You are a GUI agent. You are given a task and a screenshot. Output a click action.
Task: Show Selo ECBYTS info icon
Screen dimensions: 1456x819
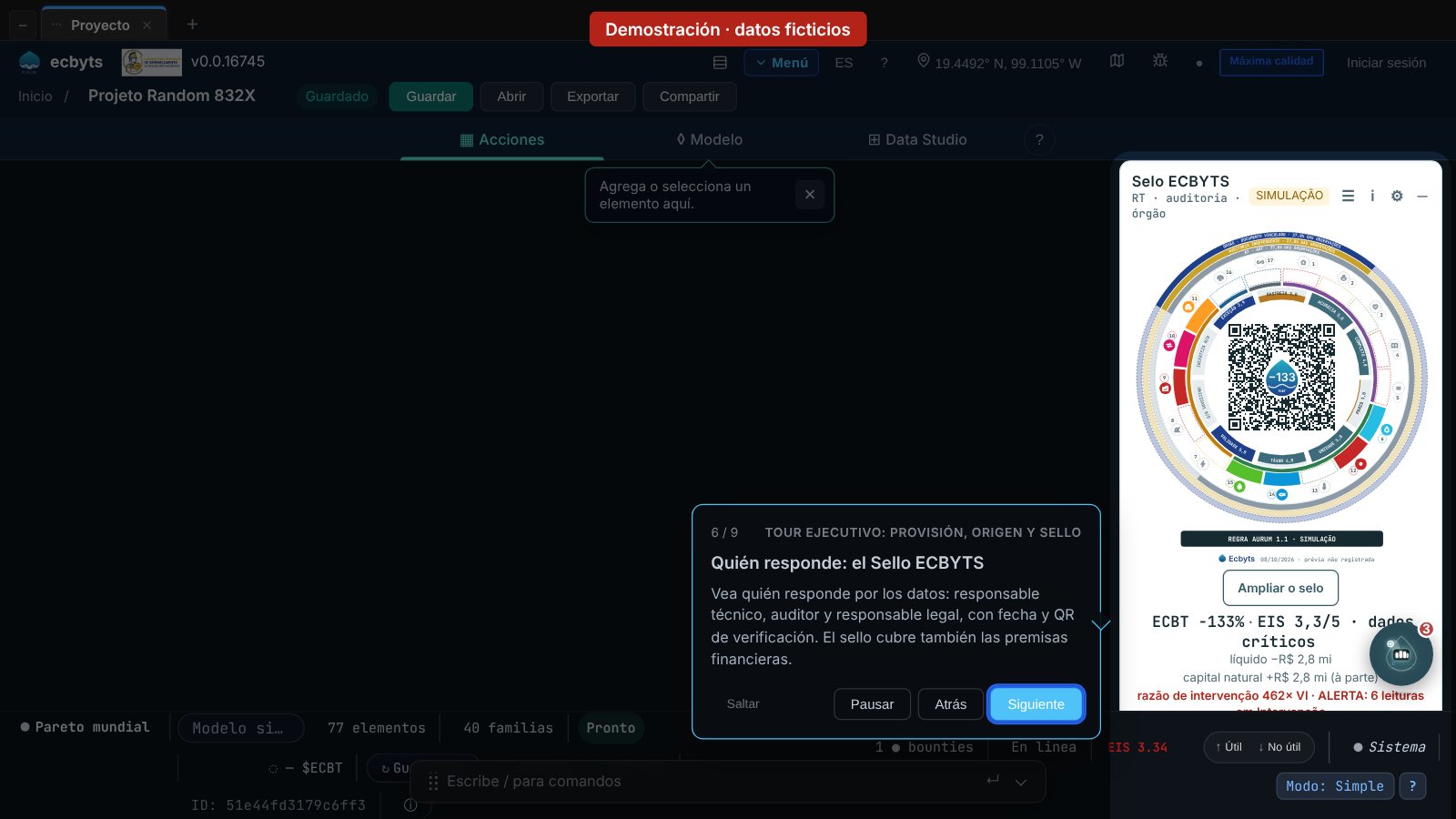pyautogui.click(x=1372, y=196)
